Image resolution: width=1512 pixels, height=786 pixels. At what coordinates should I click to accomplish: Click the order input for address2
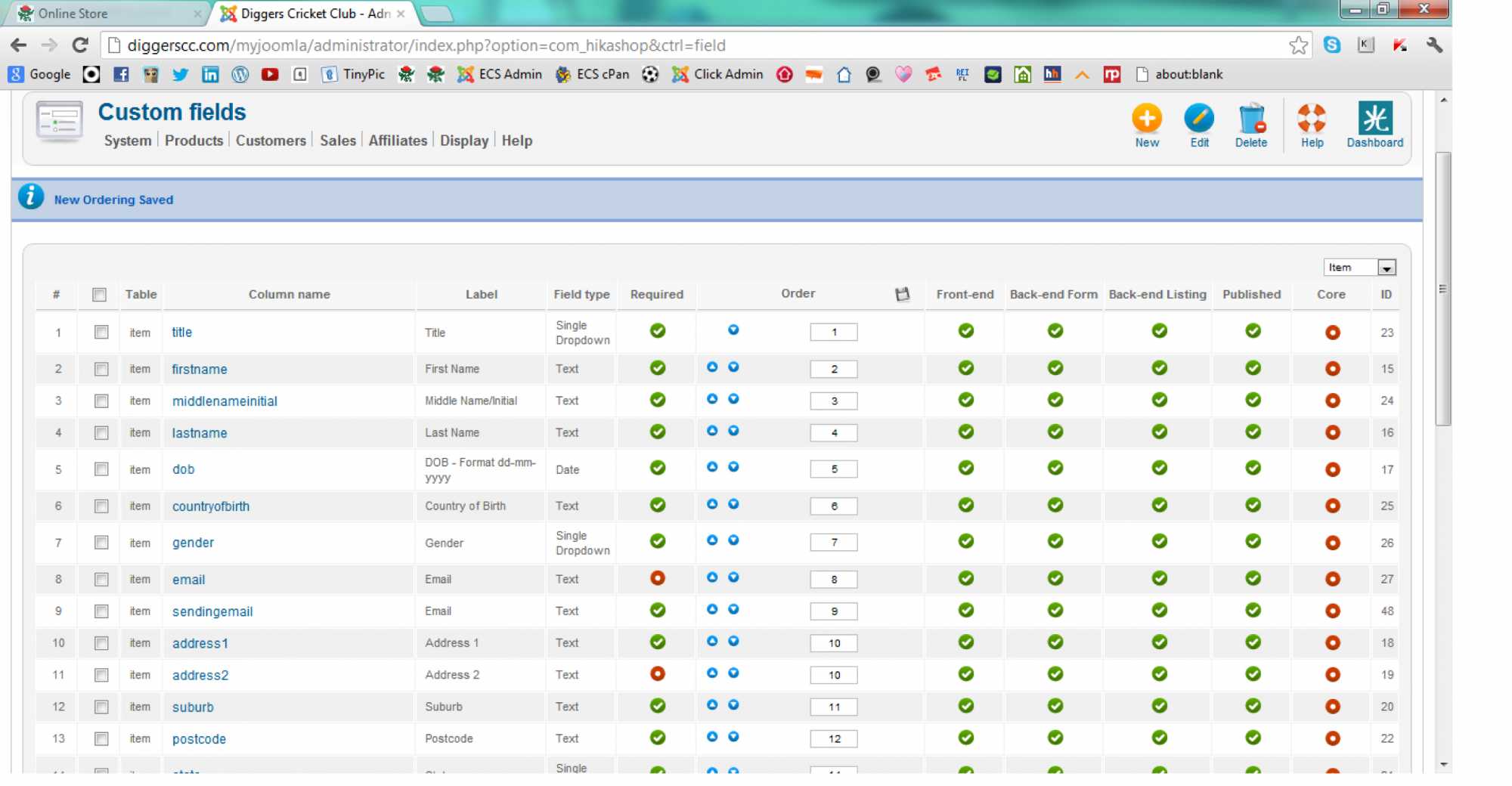[833, 675]
